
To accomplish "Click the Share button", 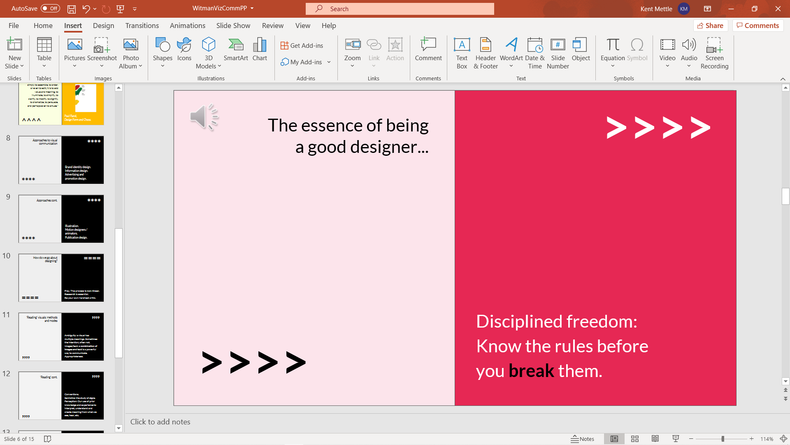I will [x=710, y=25].
